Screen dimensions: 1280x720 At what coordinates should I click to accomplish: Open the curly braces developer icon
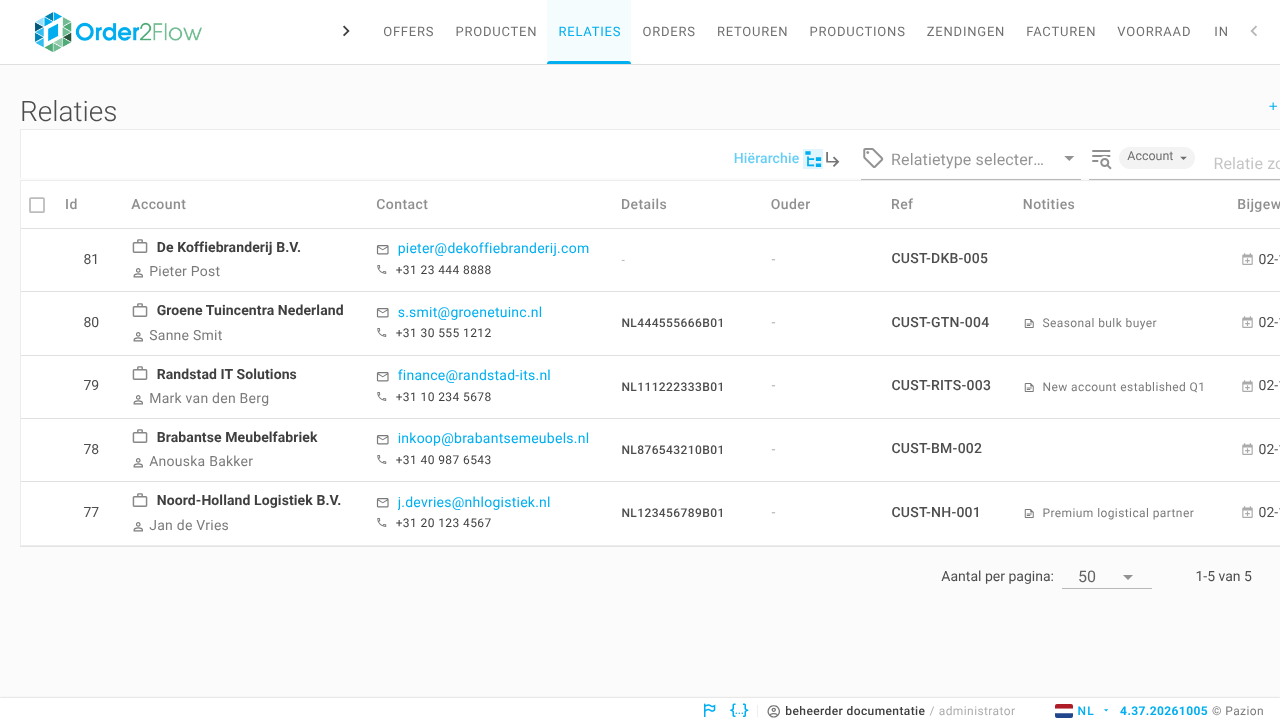(739, 710)
